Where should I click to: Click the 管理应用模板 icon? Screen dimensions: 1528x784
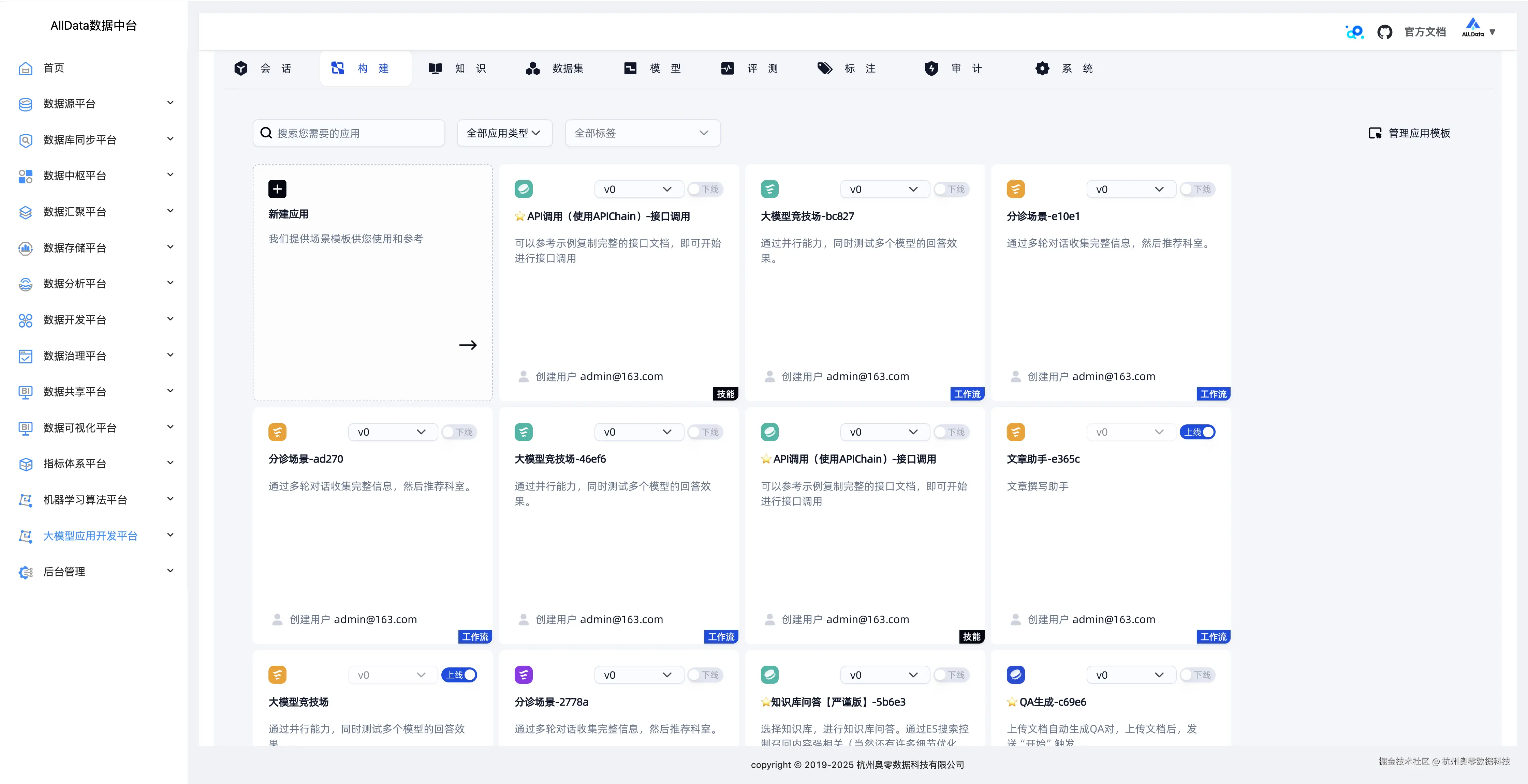pyautogui.click(x=1375, y=133)
